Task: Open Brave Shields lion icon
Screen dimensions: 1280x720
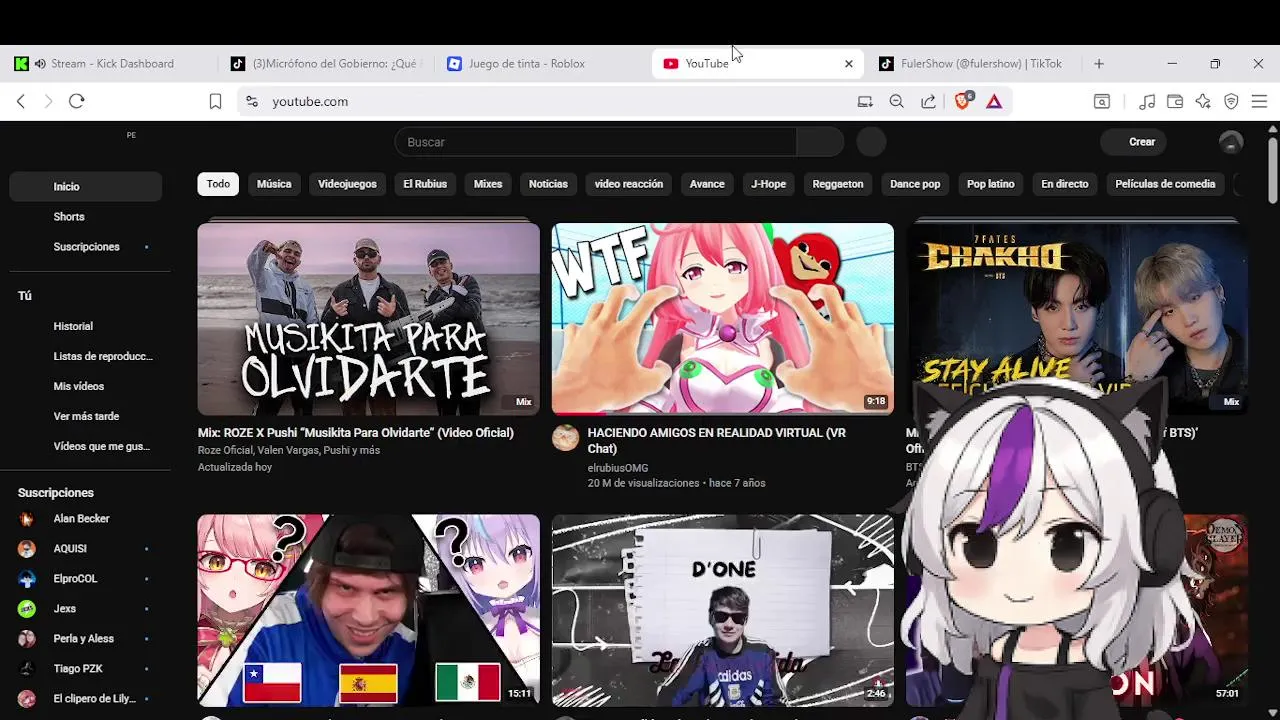Action: pyautogui.click(x=963, y=101)
